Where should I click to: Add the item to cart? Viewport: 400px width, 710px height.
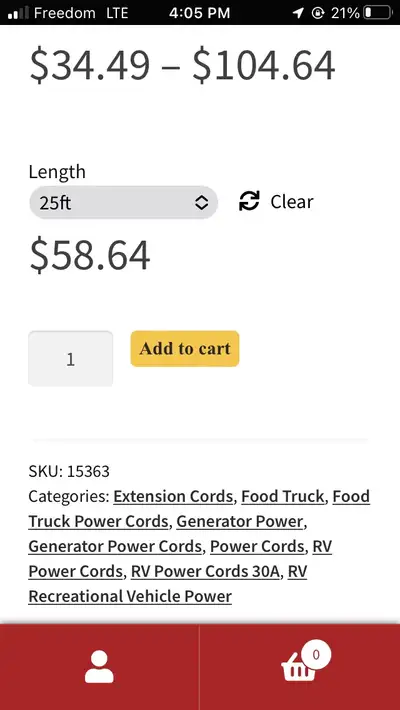point(185,349)
